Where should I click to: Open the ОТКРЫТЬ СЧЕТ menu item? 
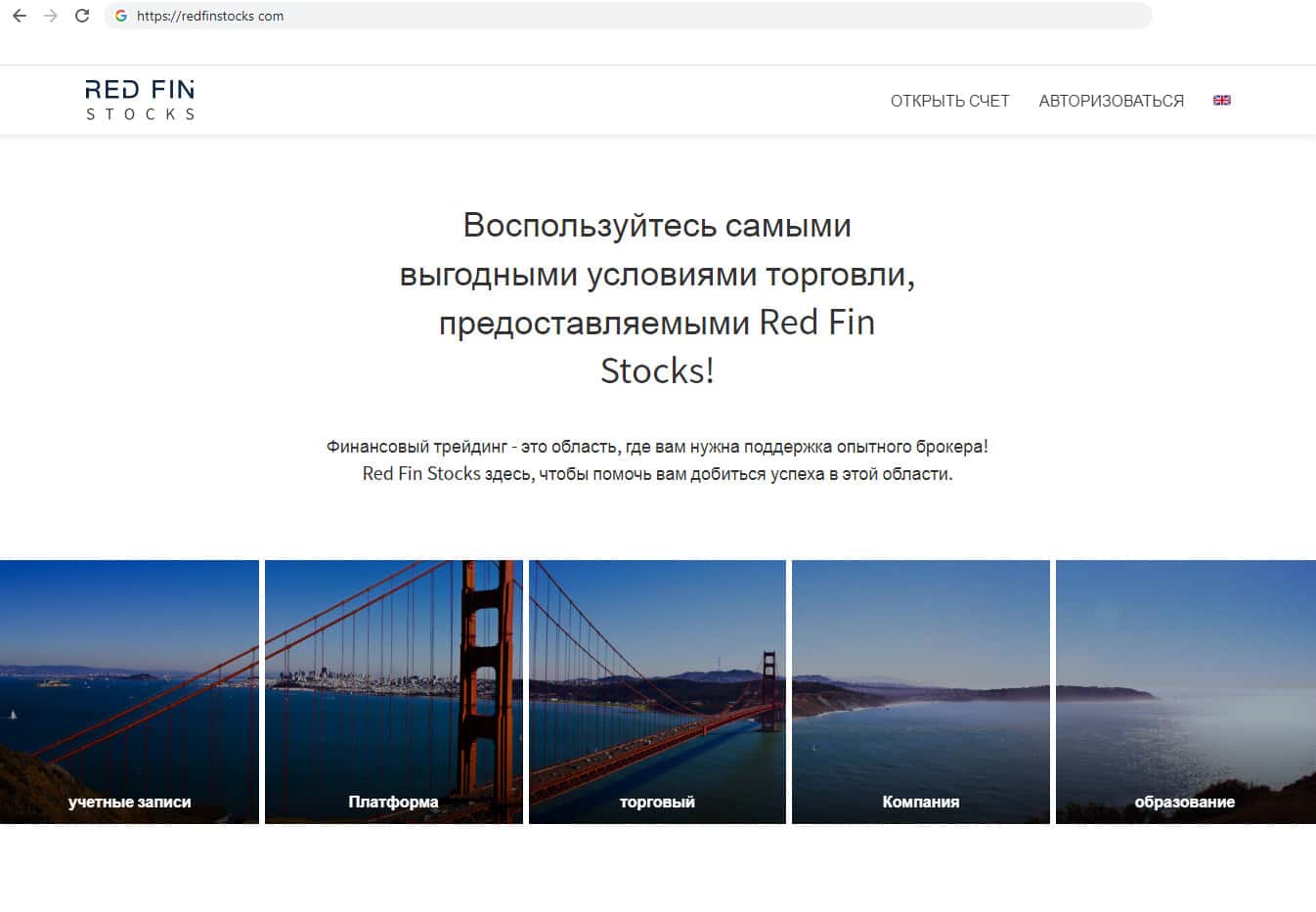[949, 101]
